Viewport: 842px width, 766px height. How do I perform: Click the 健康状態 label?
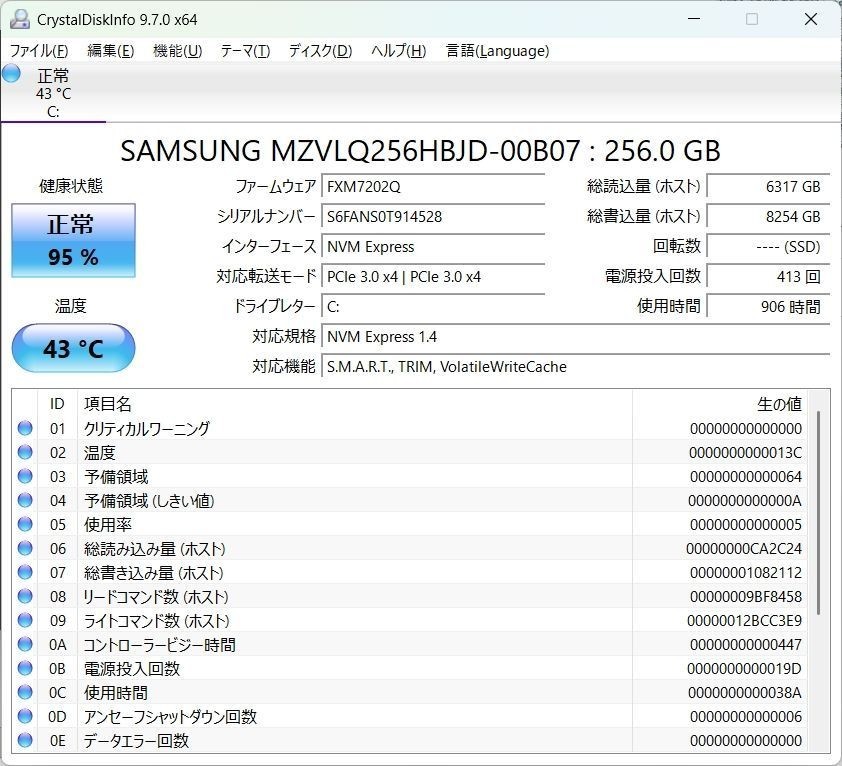71,186
